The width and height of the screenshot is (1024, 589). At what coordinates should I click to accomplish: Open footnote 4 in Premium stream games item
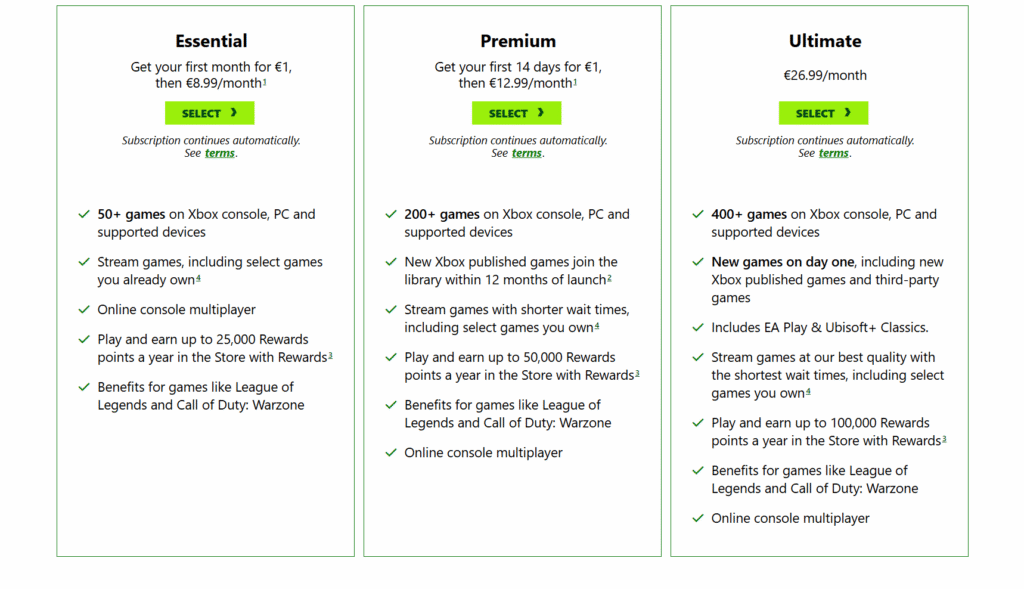(x=597, y=326)
